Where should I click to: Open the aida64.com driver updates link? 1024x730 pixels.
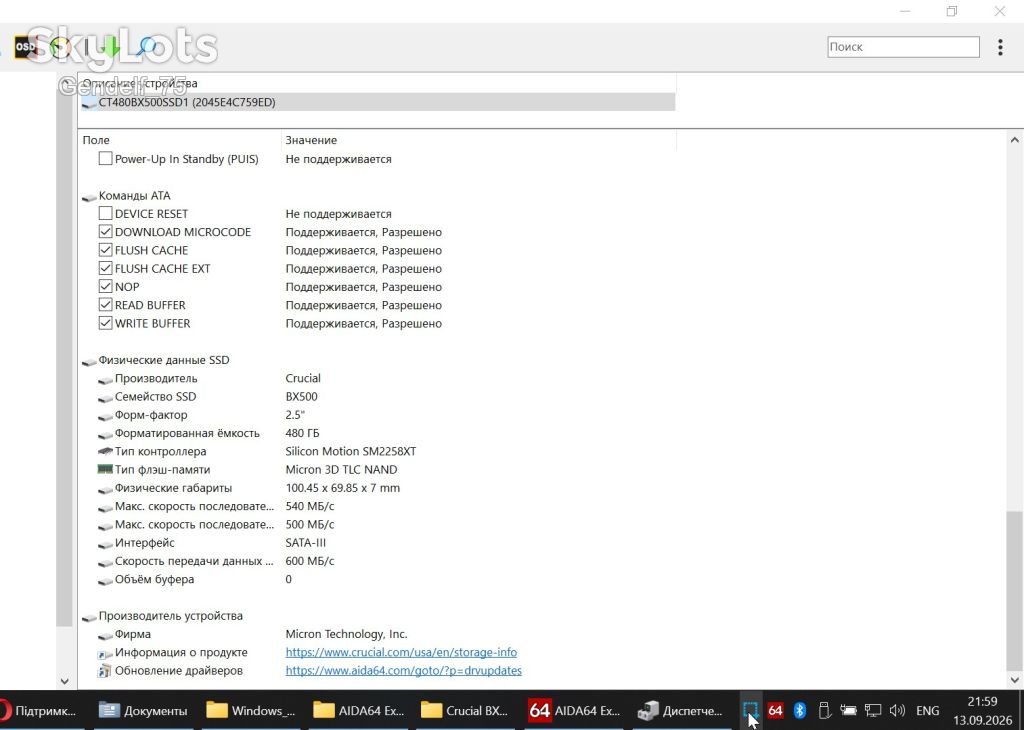click(x=404, y=671)
